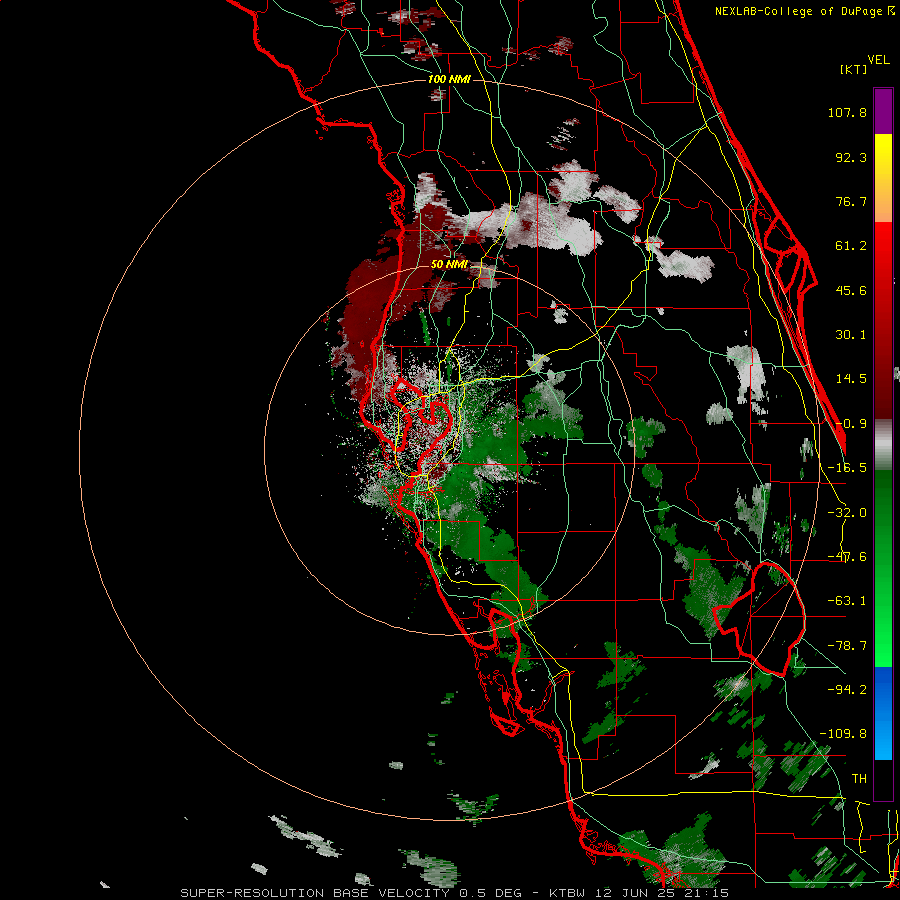The height and width of the screenshot is (900, 900).
Task: Click the -32.0 velocity scale value
Action: click(x=847, y=513)
